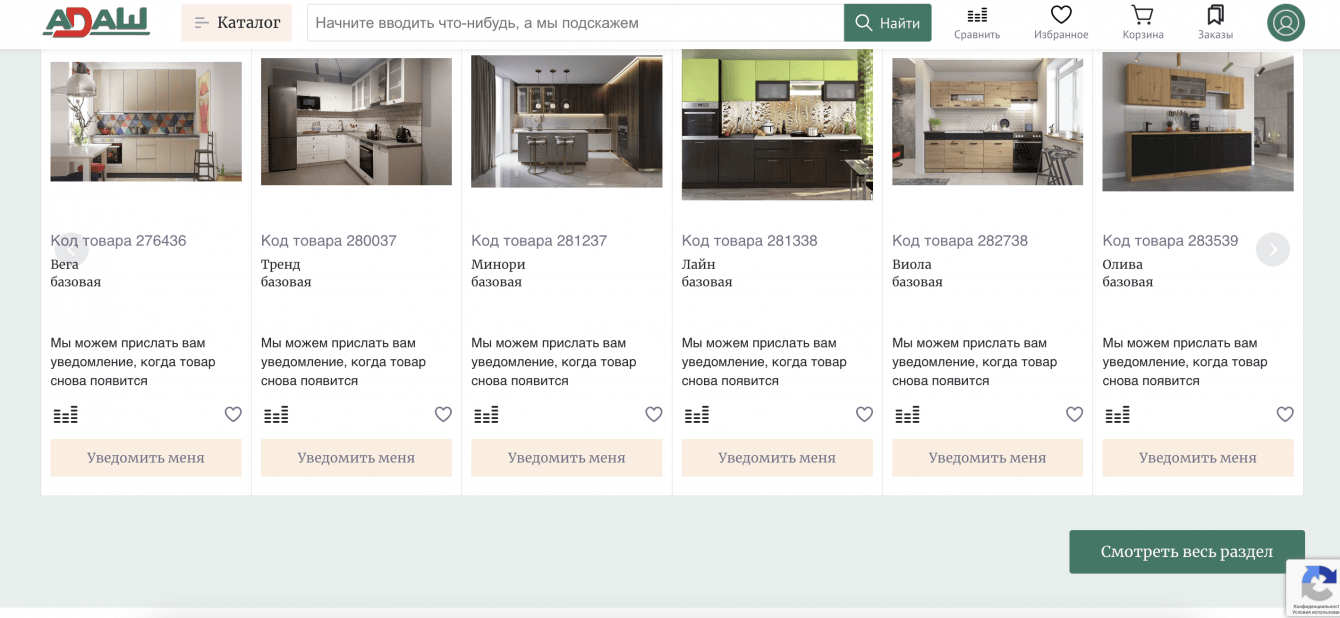Open the Заказы orders page

click(x=1215, y=22)
